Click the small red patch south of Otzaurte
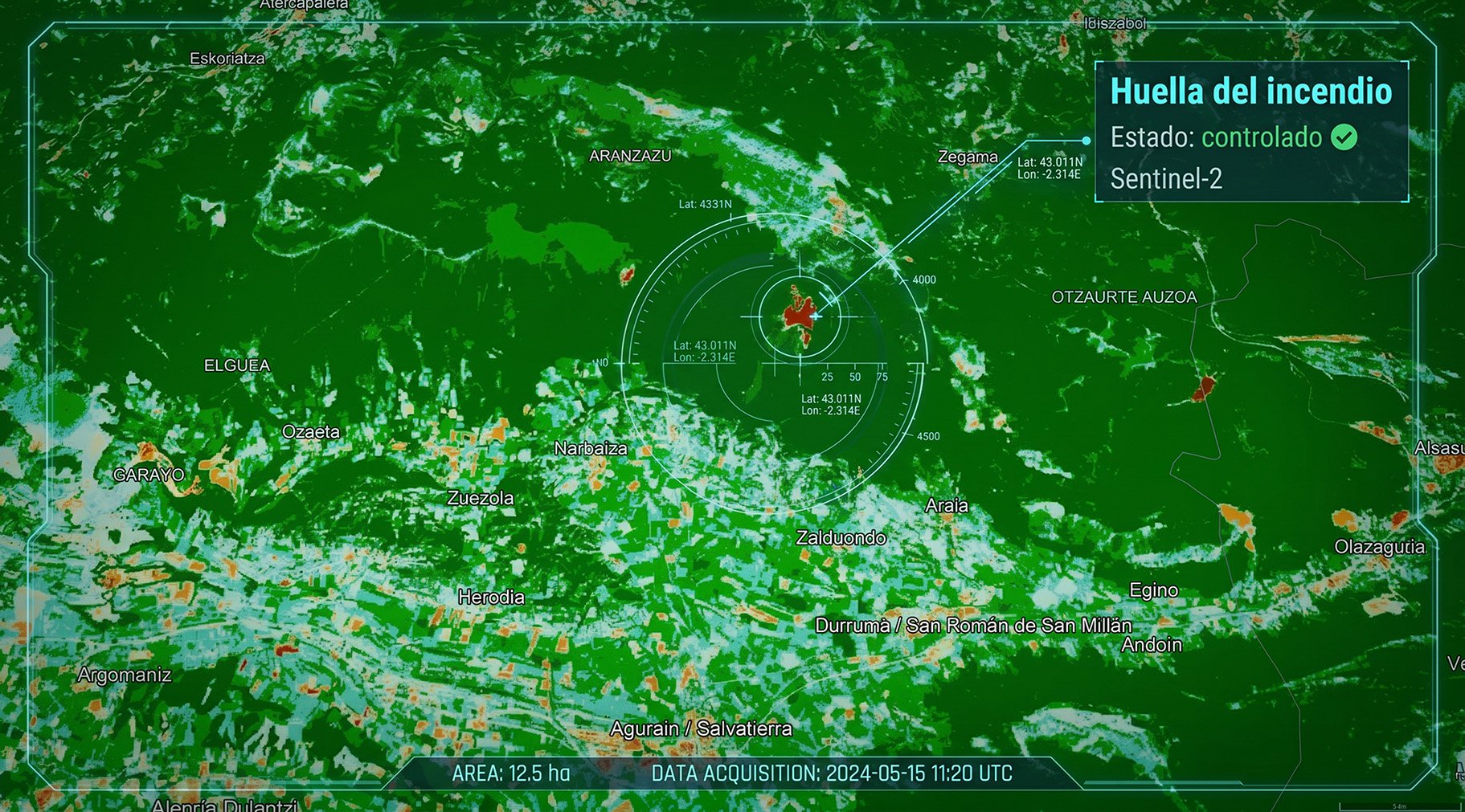 (1203, 389)
